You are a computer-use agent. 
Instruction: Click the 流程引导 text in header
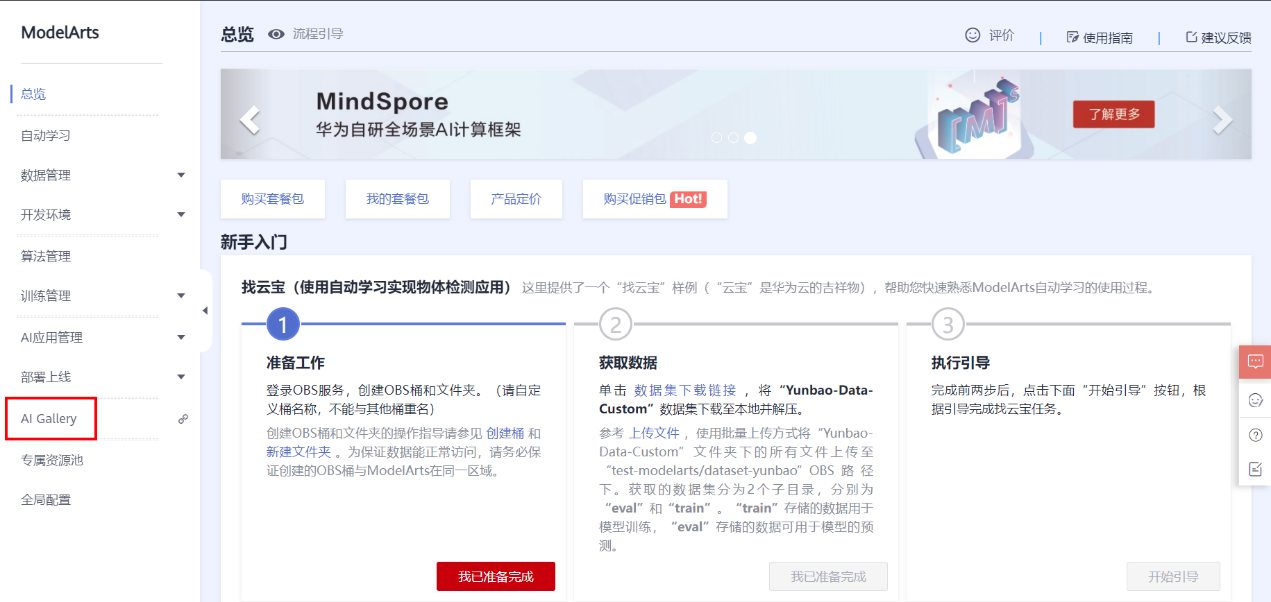(x=318, y=34)
